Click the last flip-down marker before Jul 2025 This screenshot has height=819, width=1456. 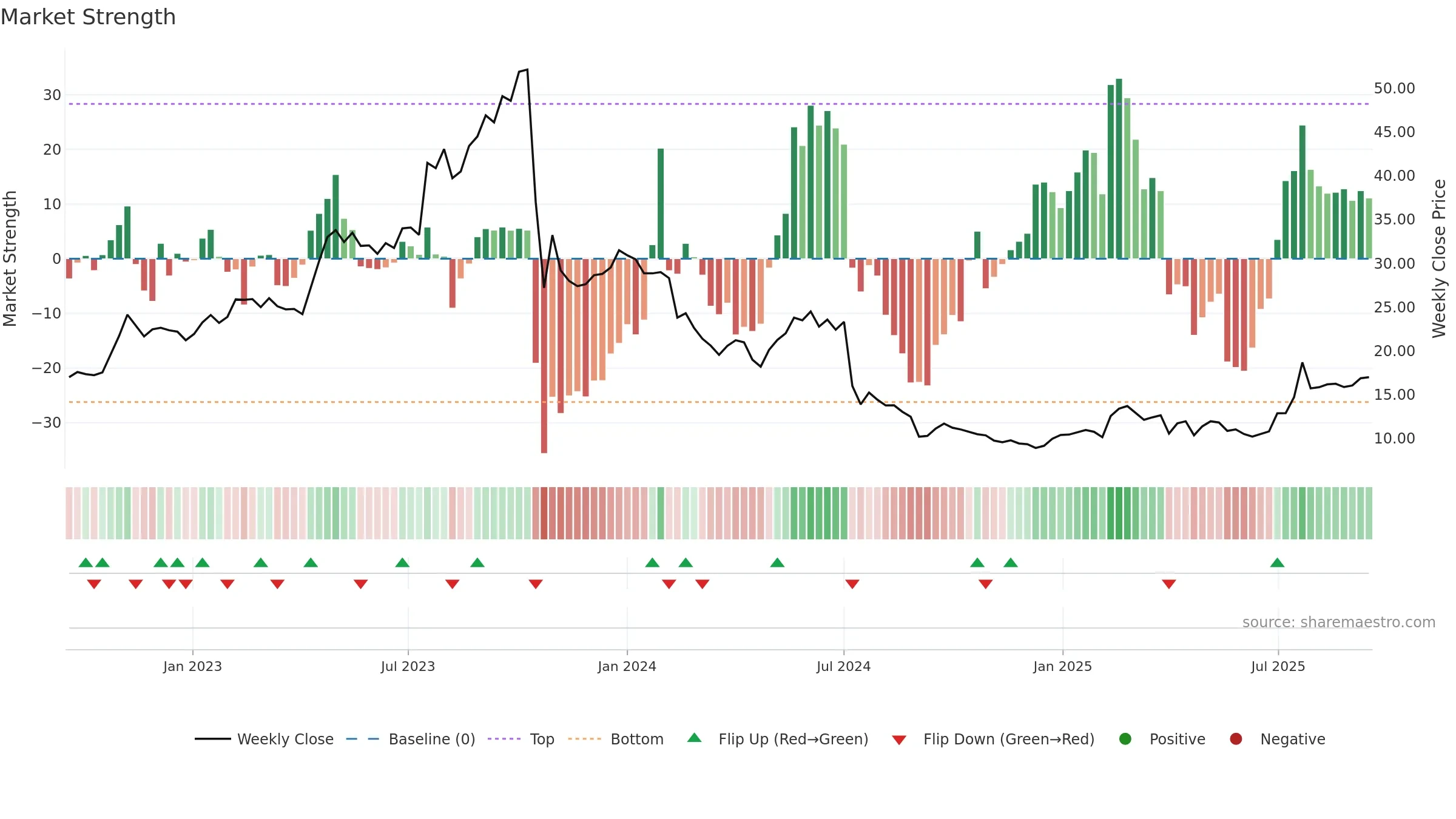(x=1168, y=584)
